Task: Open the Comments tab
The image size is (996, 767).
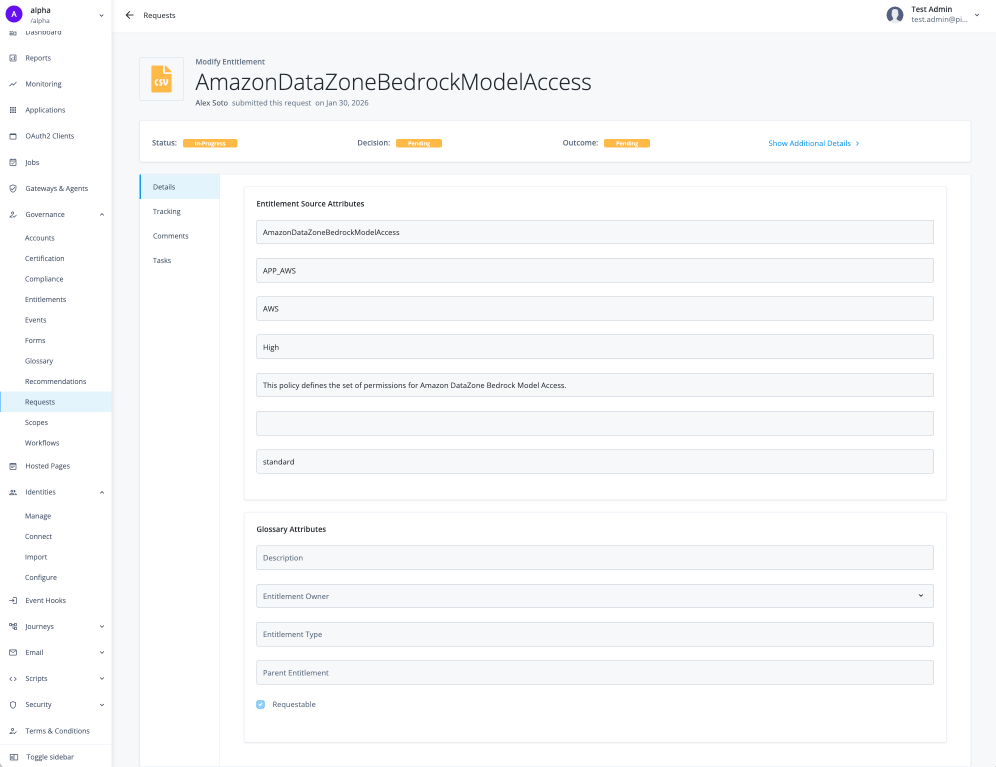Action: 170,236
